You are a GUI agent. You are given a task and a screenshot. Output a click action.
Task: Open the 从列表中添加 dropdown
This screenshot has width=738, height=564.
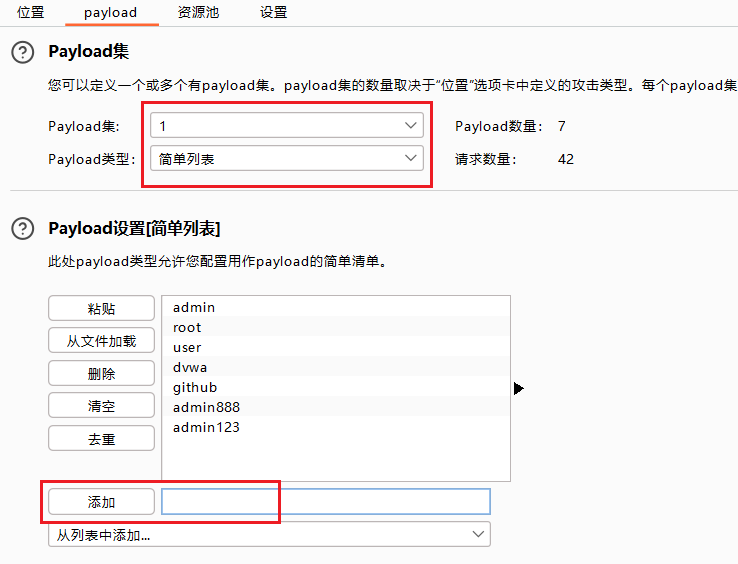tap(269, 535)
